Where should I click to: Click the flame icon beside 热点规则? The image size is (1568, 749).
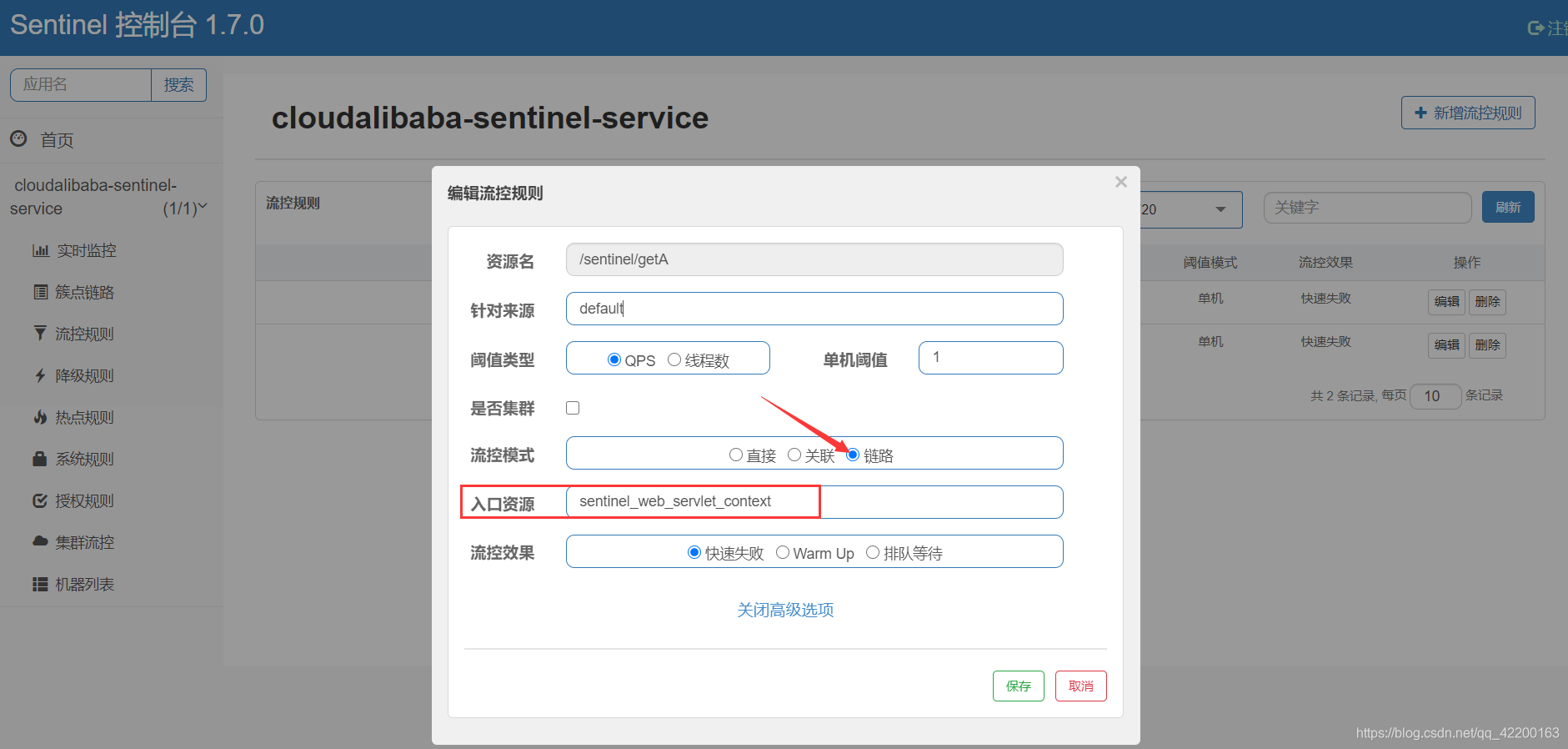40,417
